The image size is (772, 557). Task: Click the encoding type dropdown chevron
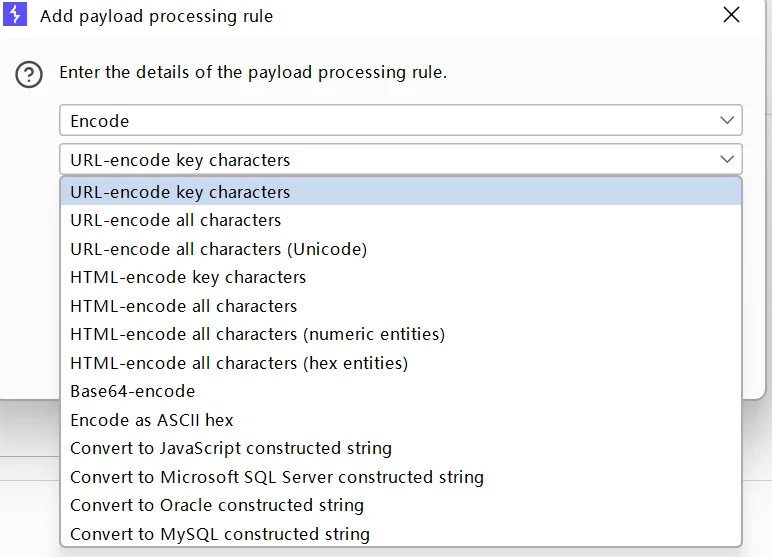727,160
